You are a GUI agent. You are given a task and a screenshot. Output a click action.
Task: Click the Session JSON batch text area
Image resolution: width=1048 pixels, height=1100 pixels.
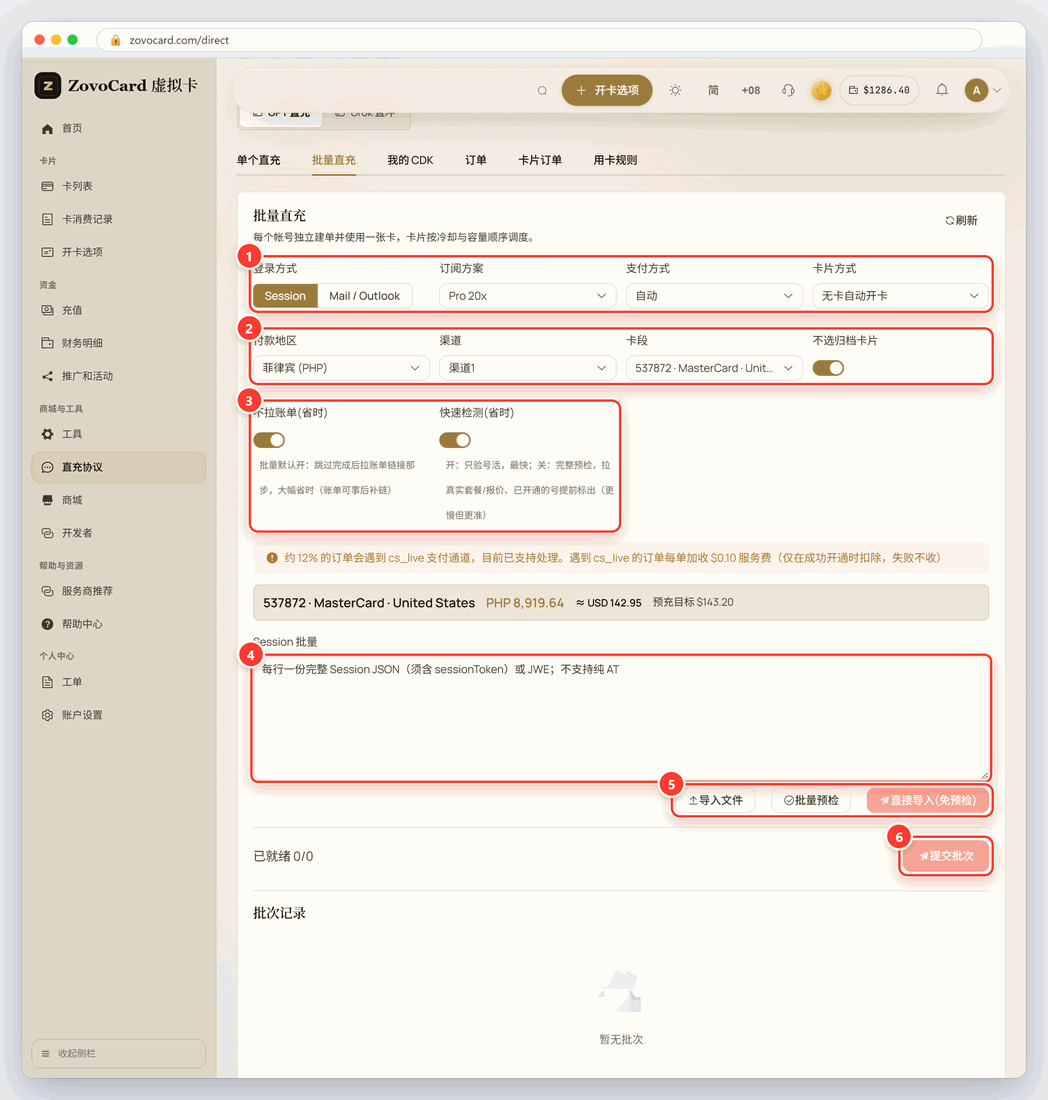621,718
